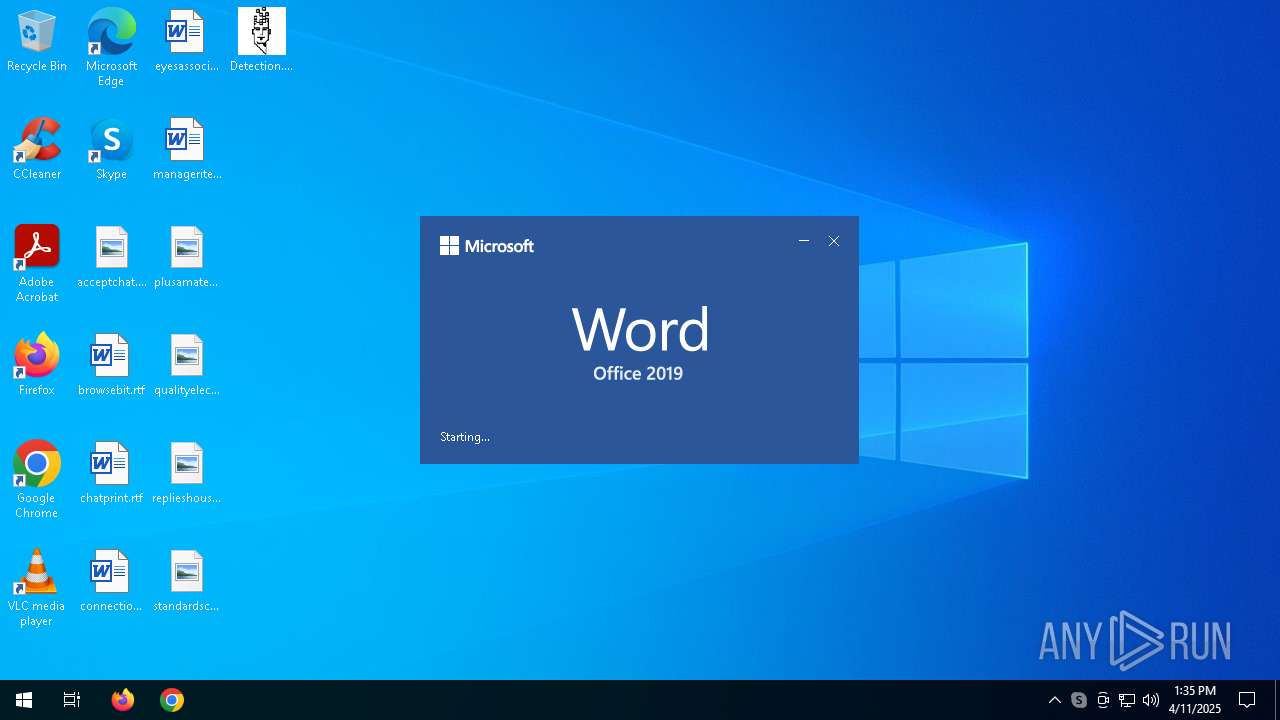The height and width of the screenshot is (720, 1280).
Task: Open Task View in the taskbar
Action: click(72, 700)
